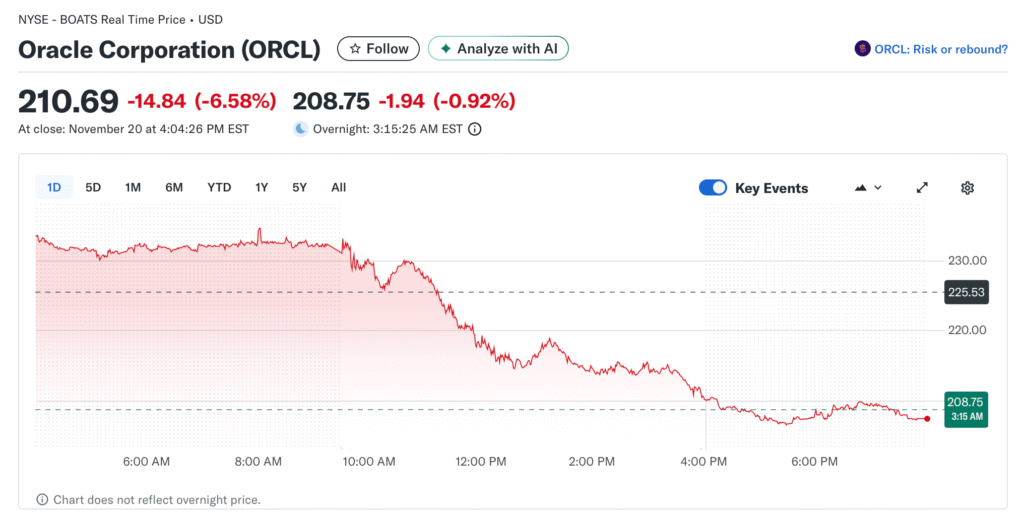Click the overnight price info icon
1024x516 pixels.
click(x=475, y=129)
